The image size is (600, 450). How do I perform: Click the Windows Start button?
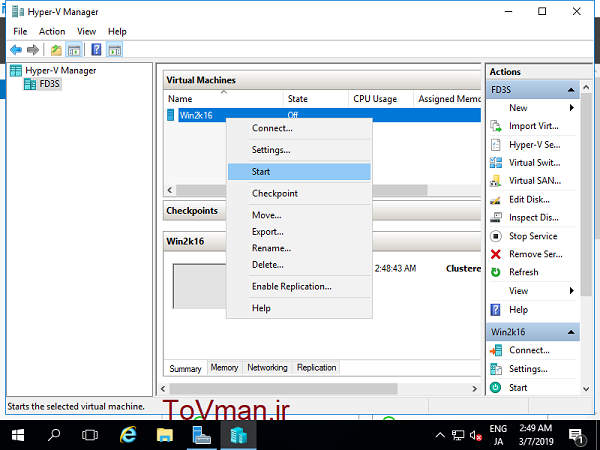tap(18, 435)
